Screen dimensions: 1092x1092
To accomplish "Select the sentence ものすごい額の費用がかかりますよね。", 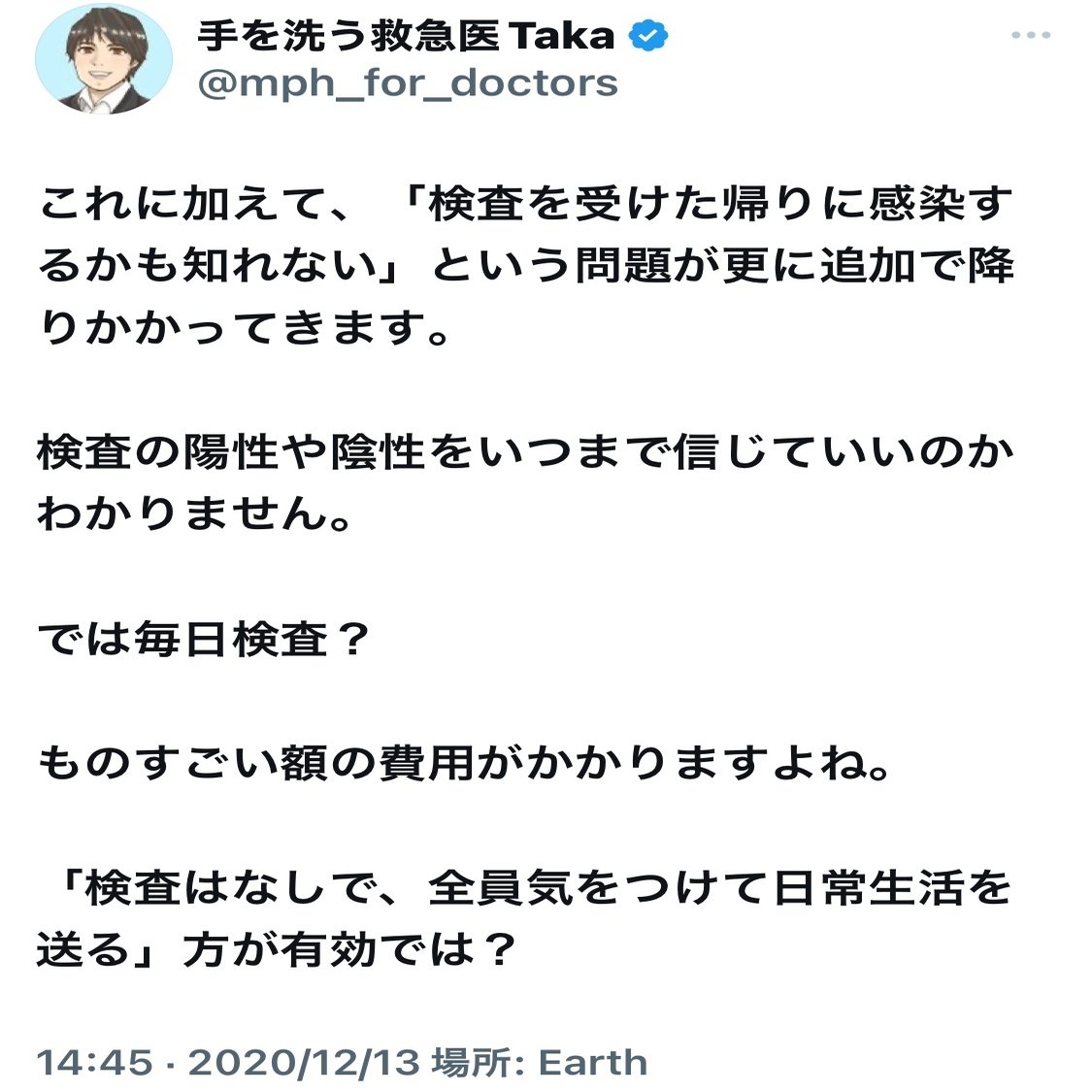I will click(x=465, y=763).
